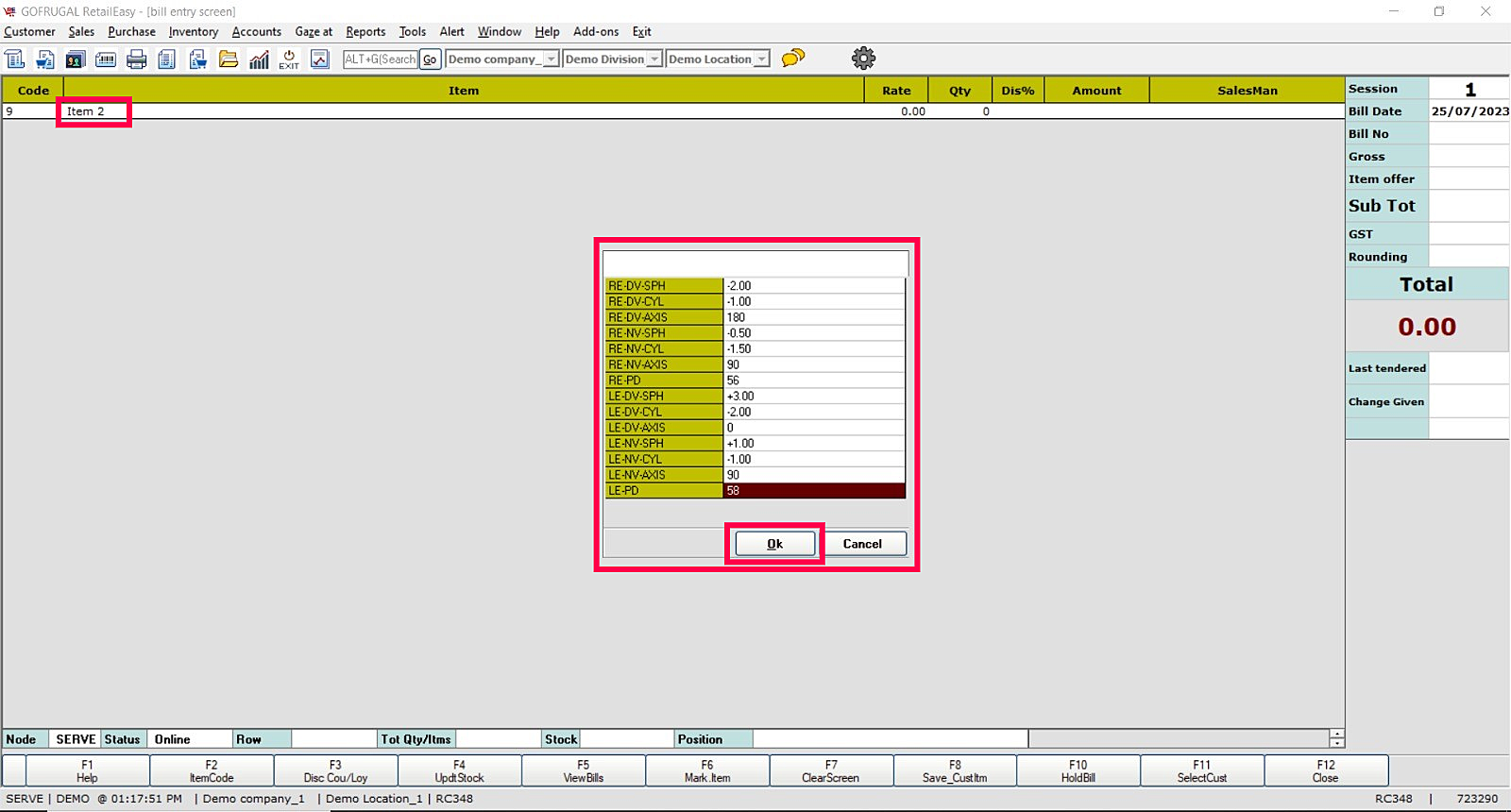Open the Customer menu

29,31
